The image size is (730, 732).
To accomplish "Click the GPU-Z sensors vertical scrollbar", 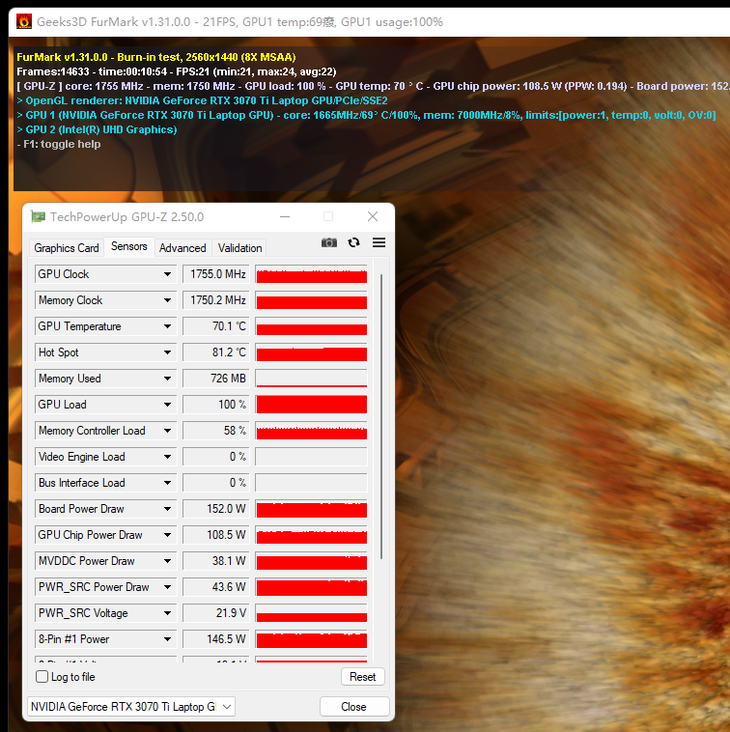I will click(x=381, y=416).
